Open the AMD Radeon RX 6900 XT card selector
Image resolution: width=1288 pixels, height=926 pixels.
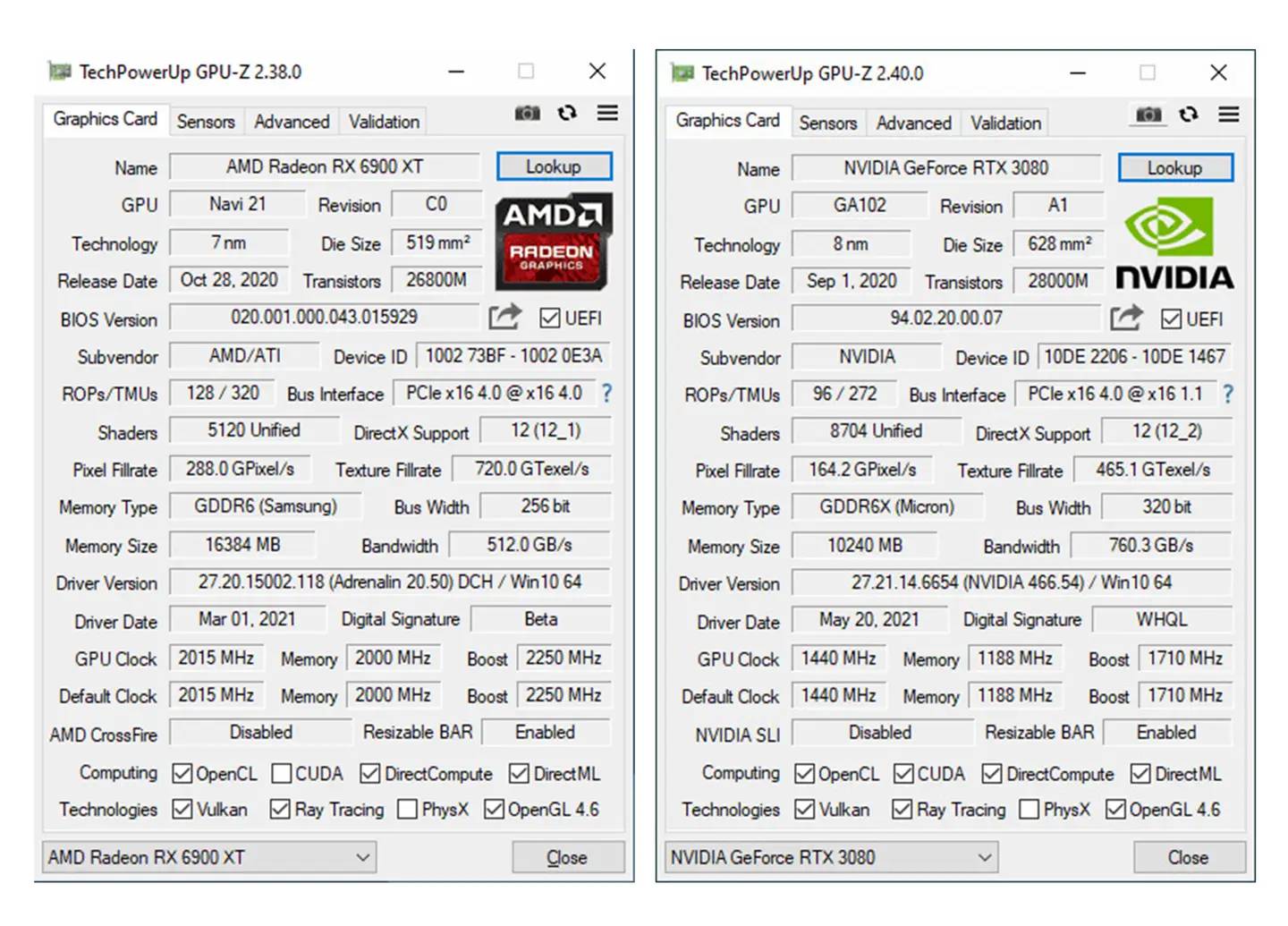click(x=209, y=857)
